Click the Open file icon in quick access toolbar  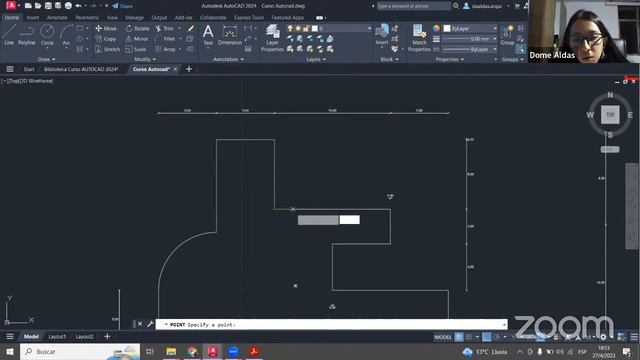coord(38,6)
